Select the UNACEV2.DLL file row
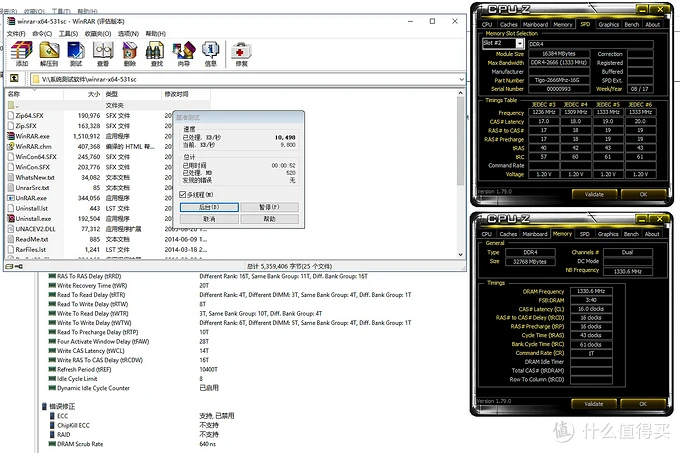The image size is (680, 453). pos(108,229)
